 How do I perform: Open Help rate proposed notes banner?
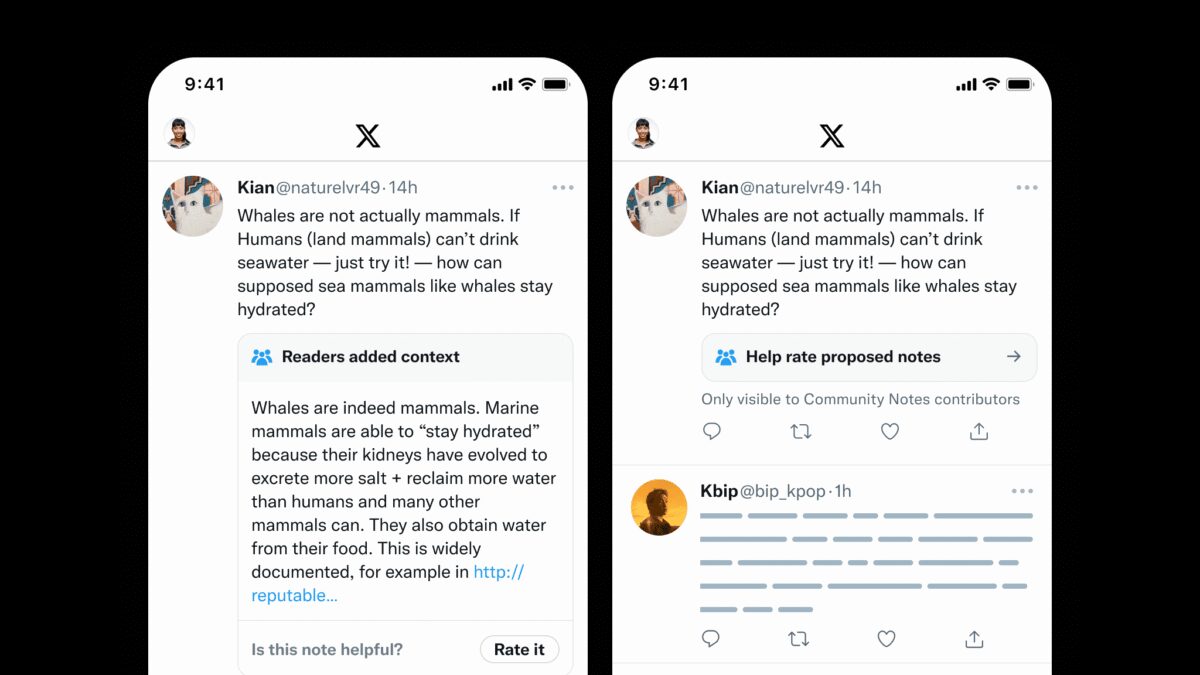[x=869, y=357]
